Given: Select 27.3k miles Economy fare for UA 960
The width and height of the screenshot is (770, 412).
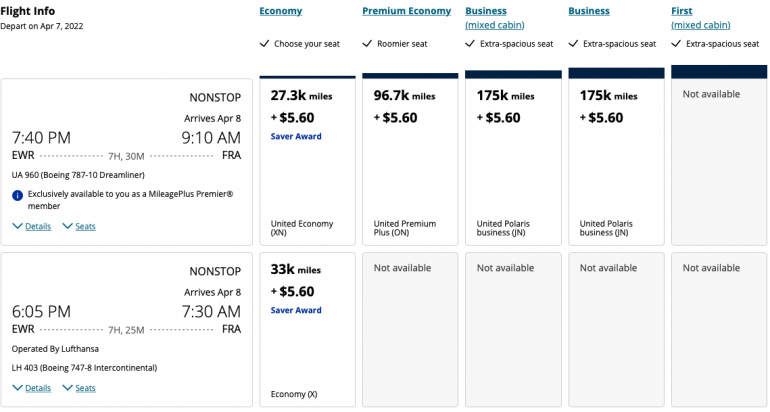Looking at the screenshot, I should [306, 160].
